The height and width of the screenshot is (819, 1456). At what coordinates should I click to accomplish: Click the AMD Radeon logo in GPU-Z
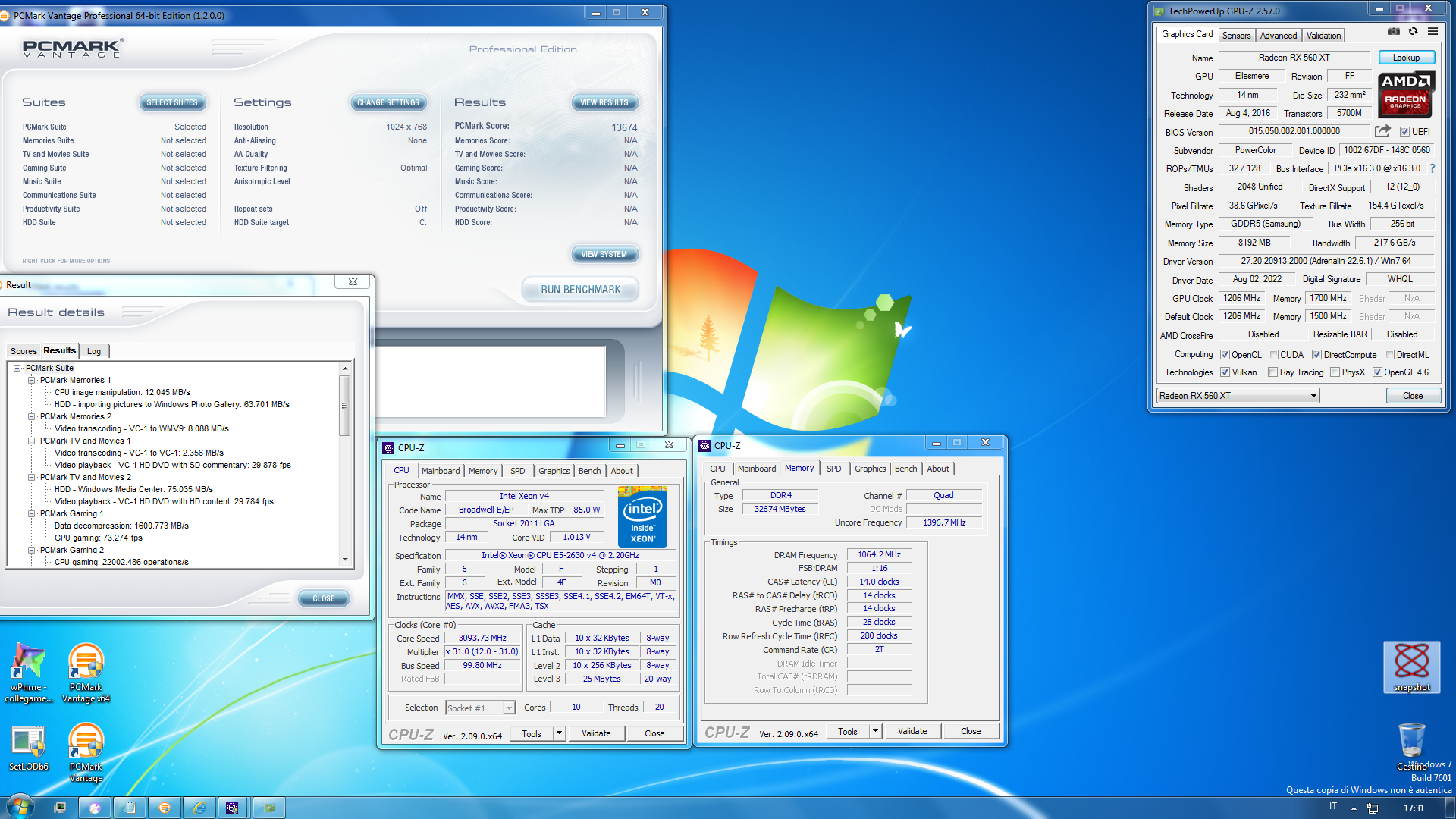click(1405, 94)
